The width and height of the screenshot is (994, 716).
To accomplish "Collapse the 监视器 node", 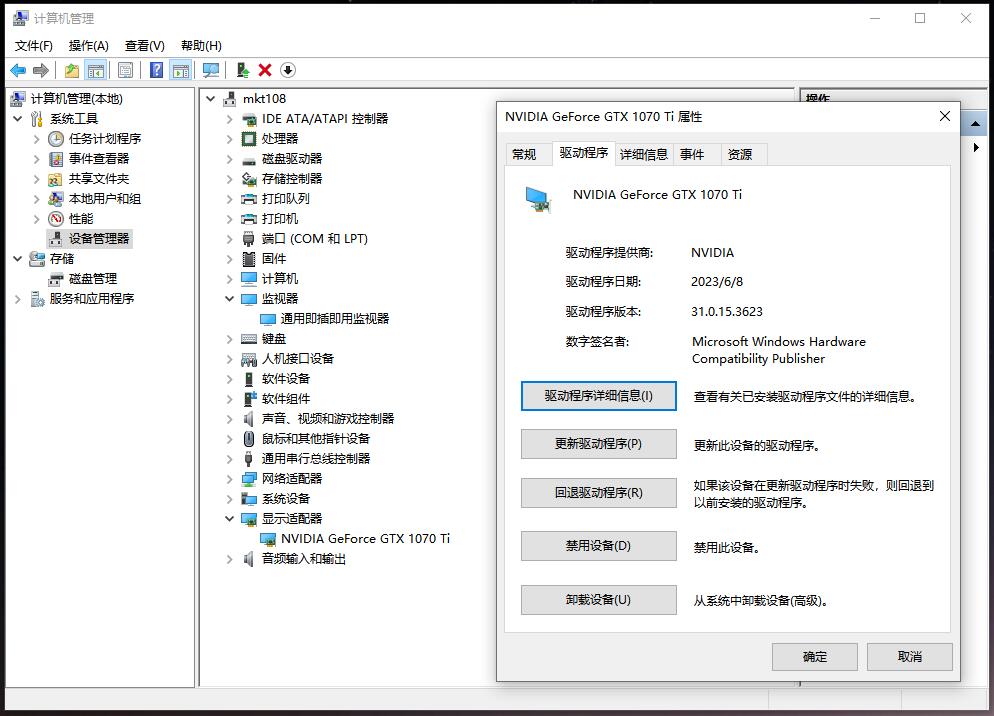I will tap(229, 299).
